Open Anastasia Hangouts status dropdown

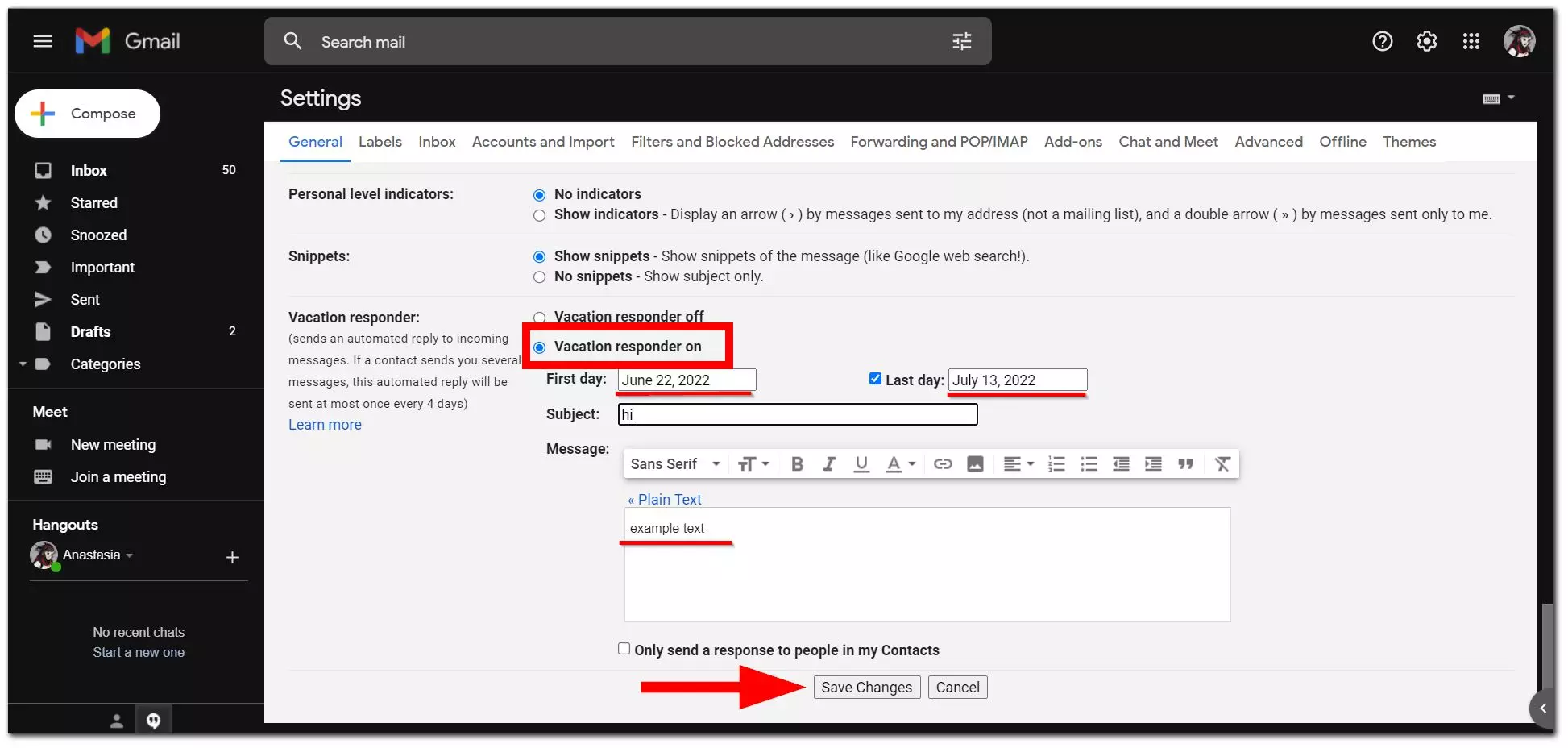[x=129, y=555]
